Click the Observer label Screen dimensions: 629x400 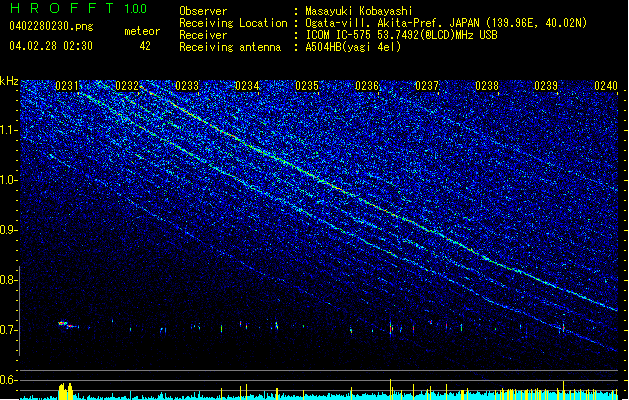click(x=203, y=11)
